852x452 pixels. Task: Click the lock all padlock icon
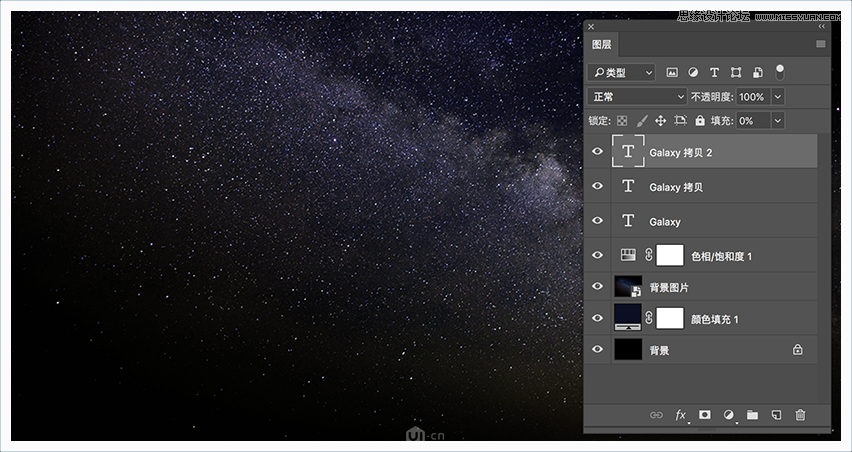tap(700, 121)
